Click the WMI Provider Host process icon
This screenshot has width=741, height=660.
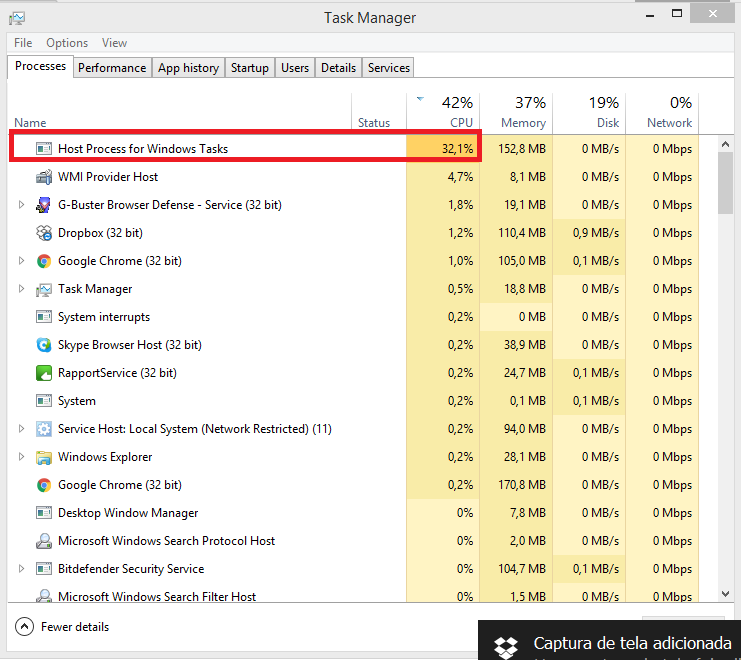point(44,177)
